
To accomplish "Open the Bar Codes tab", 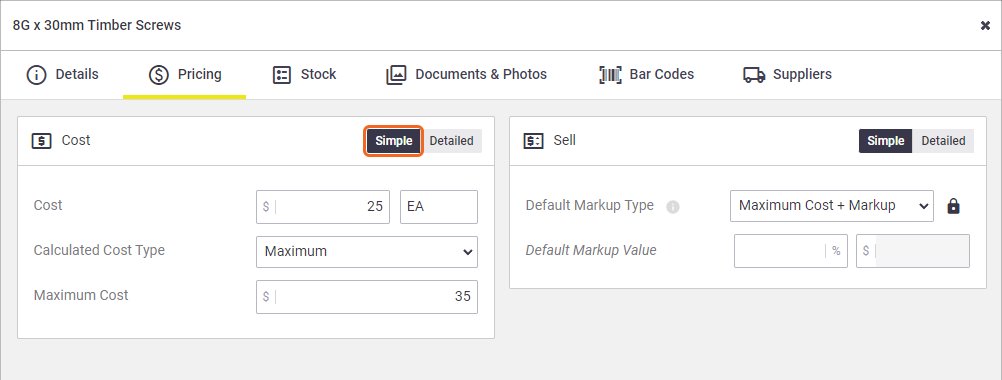I will (646, 75).
